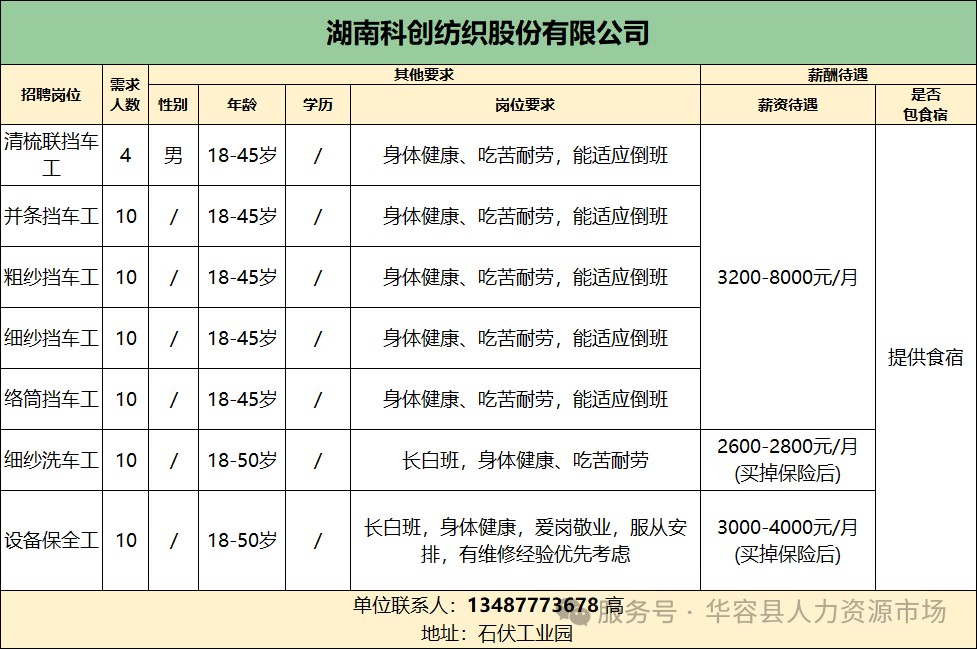Select the 清梳联挡车工 job cell

[51, 155]
